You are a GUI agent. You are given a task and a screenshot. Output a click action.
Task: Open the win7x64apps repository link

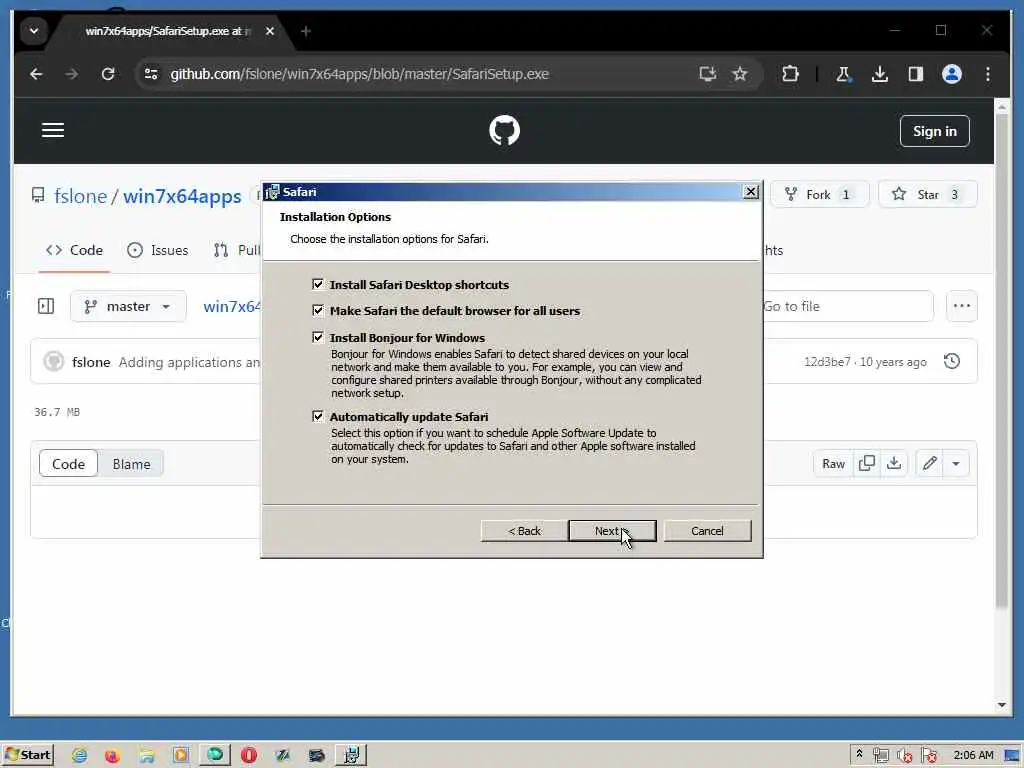(x=182, y=196)
